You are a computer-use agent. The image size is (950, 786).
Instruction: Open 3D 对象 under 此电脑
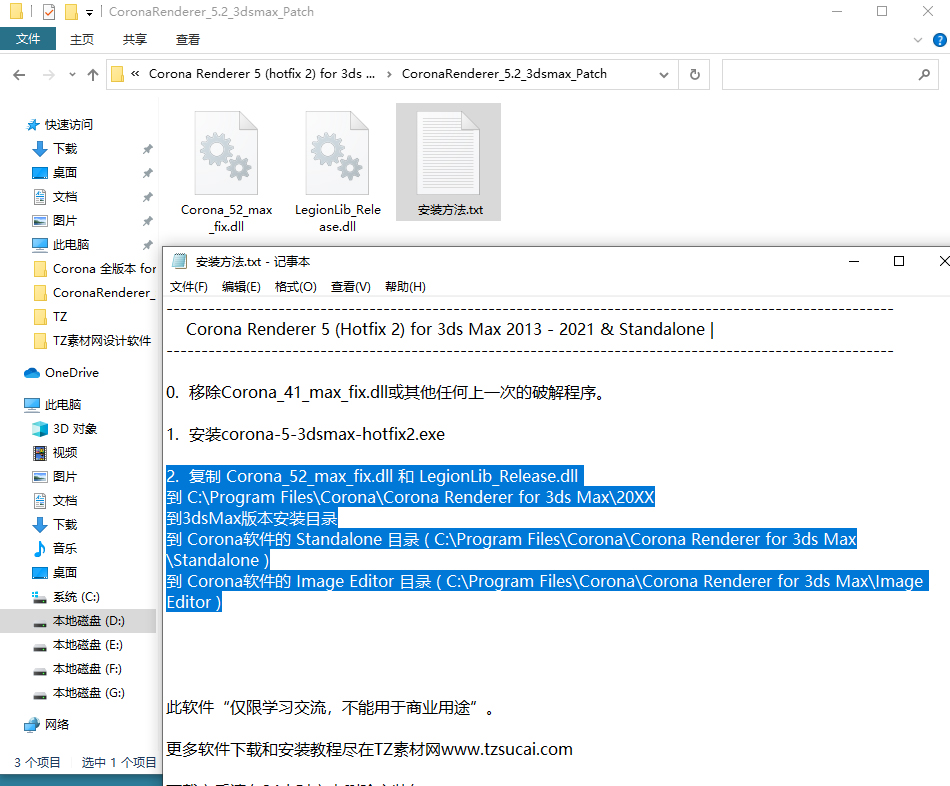tap(75, 428)
